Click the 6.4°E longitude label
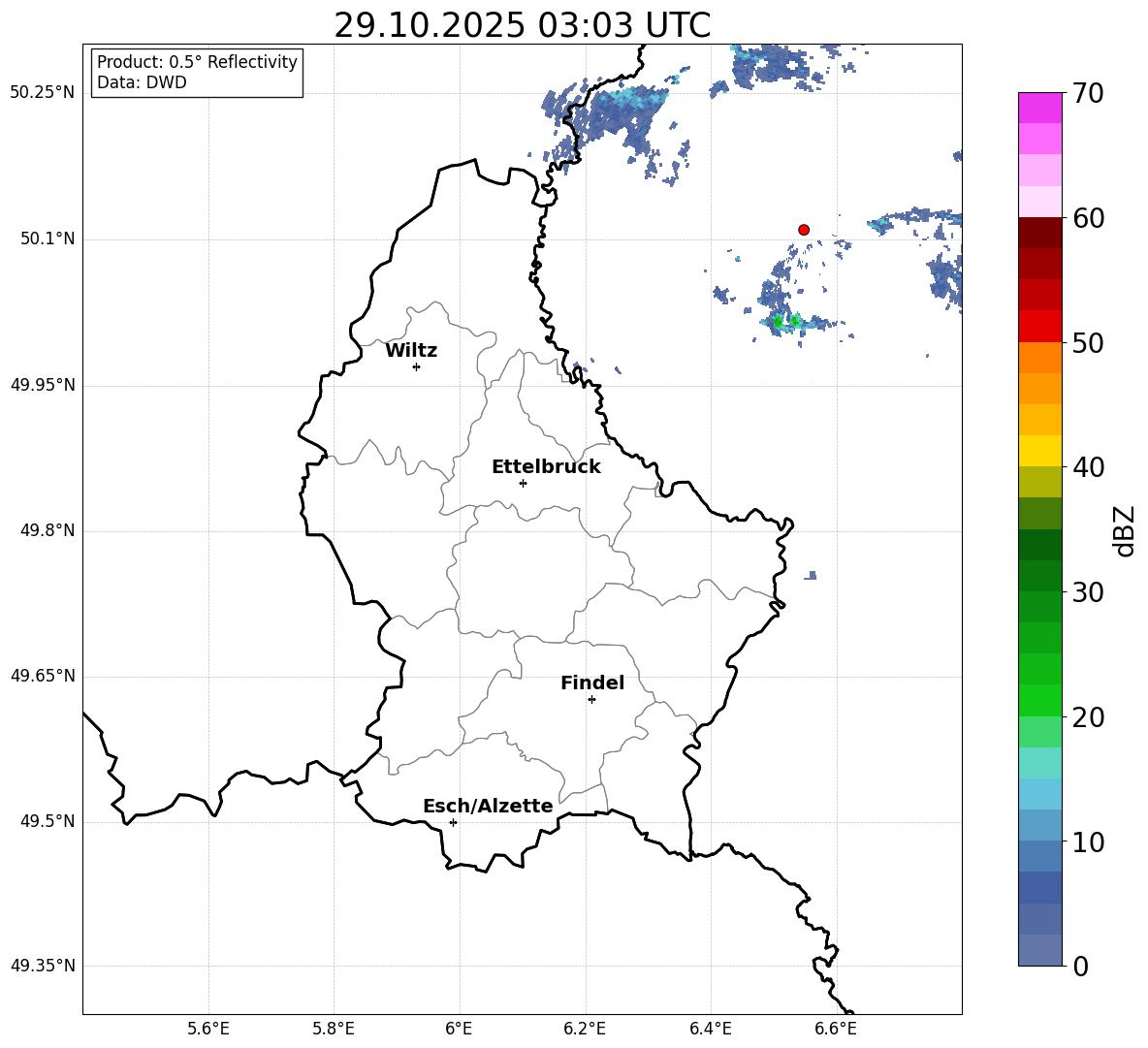The height and width of the screenshot is (1048, 1148). (x=710, y=1030)
